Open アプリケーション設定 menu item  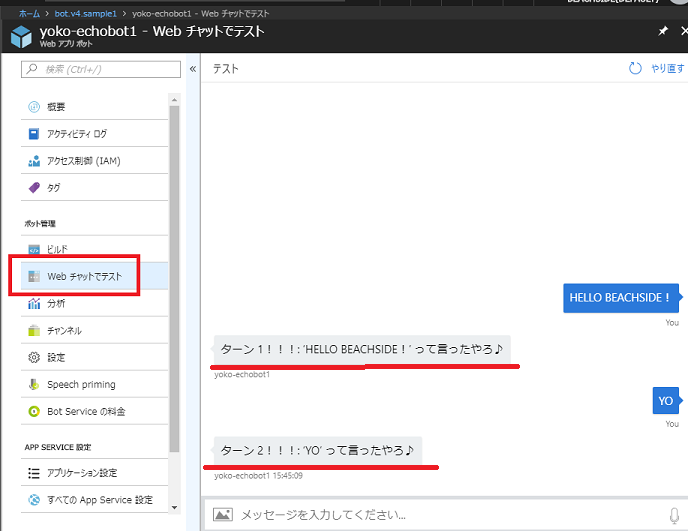click(x=94, y=473)
